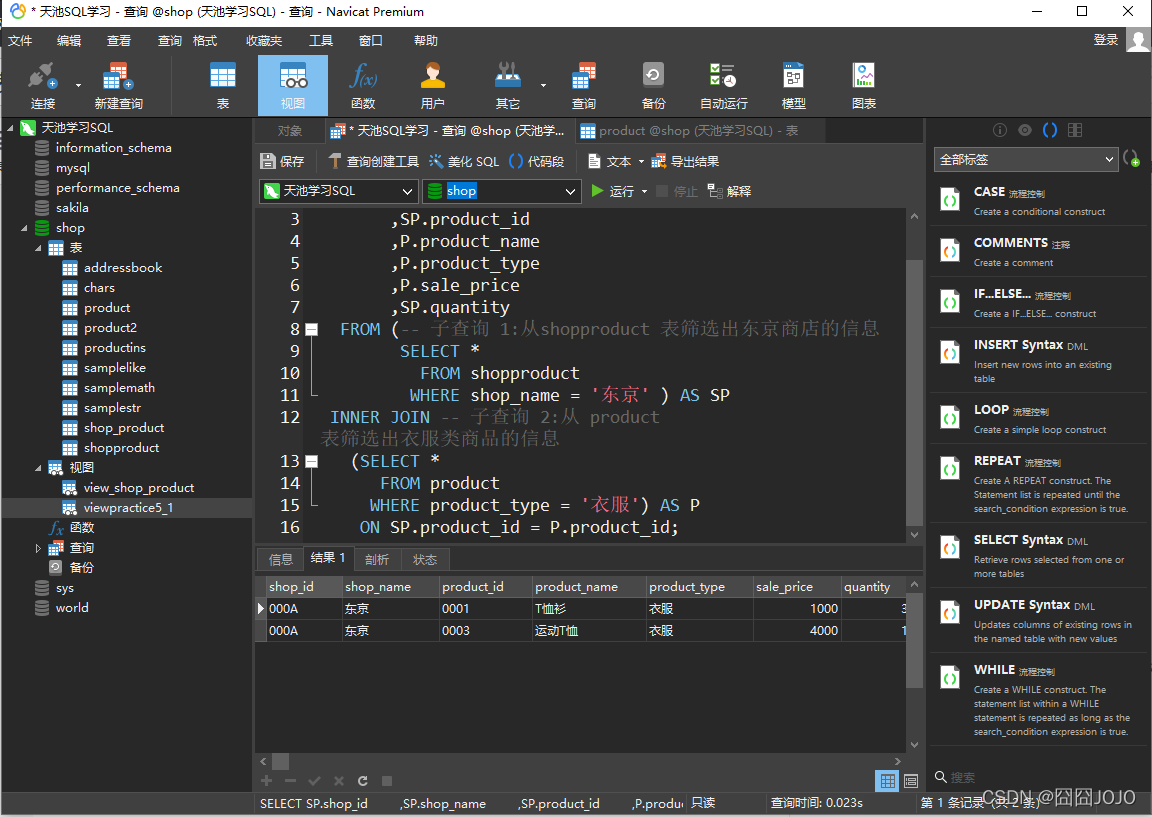This screenshot has width=1152, height=817.
Task: Open the 运行 dropdown arrow
Action: tap(644, 191)
